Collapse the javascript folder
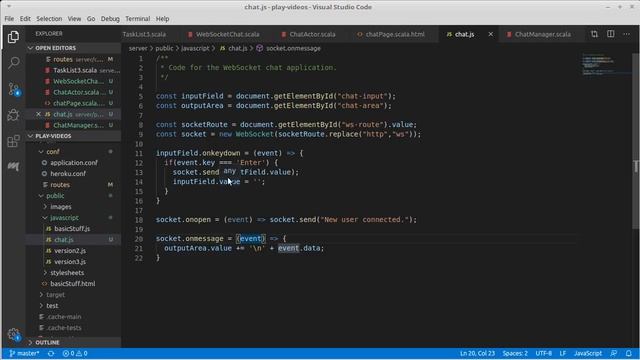Viewport: 640px width, 360px height. tap(73, 218)
